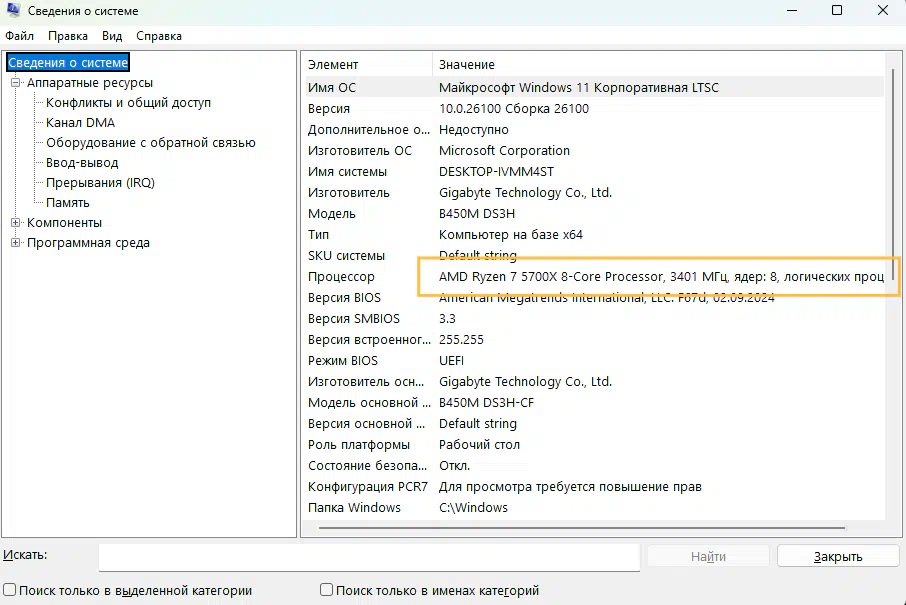Collapse the Аппаратные ресурсы tree node
This screenshot has width=906, height=605.
(x=16, y=83)
